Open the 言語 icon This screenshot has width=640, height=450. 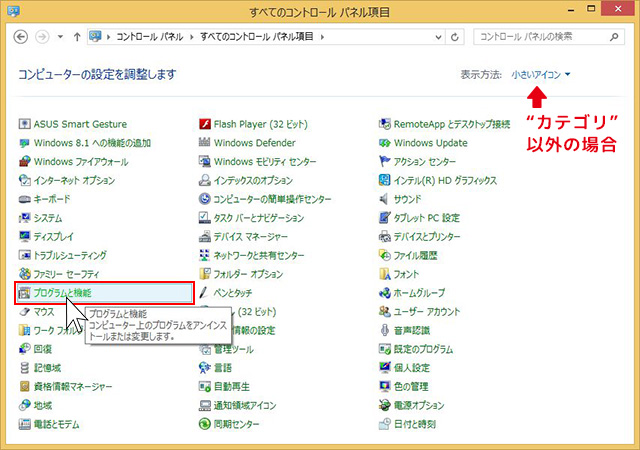(x=204, y=368)
